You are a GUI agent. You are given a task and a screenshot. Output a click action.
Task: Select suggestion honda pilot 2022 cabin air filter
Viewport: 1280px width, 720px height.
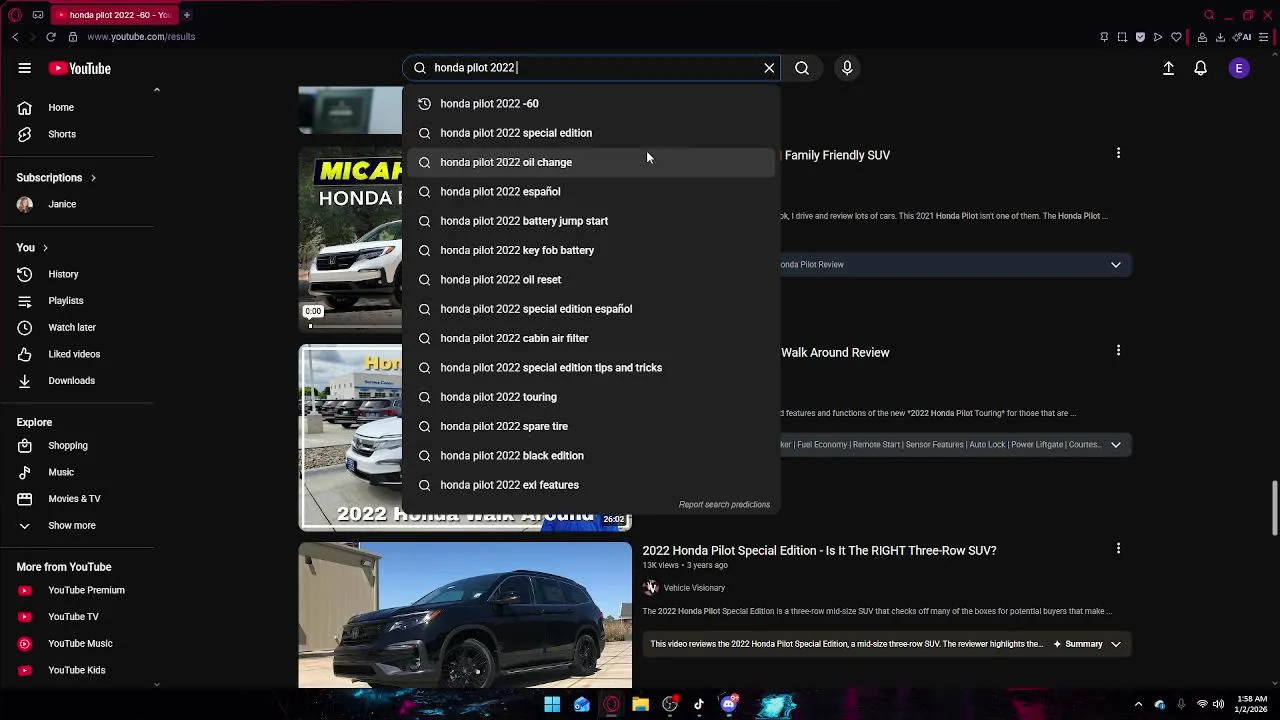point(590,338)
